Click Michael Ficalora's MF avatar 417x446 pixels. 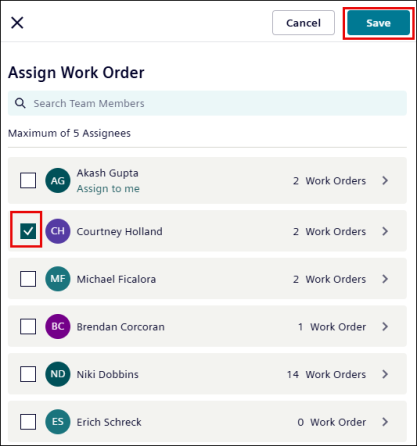point(58,279)
